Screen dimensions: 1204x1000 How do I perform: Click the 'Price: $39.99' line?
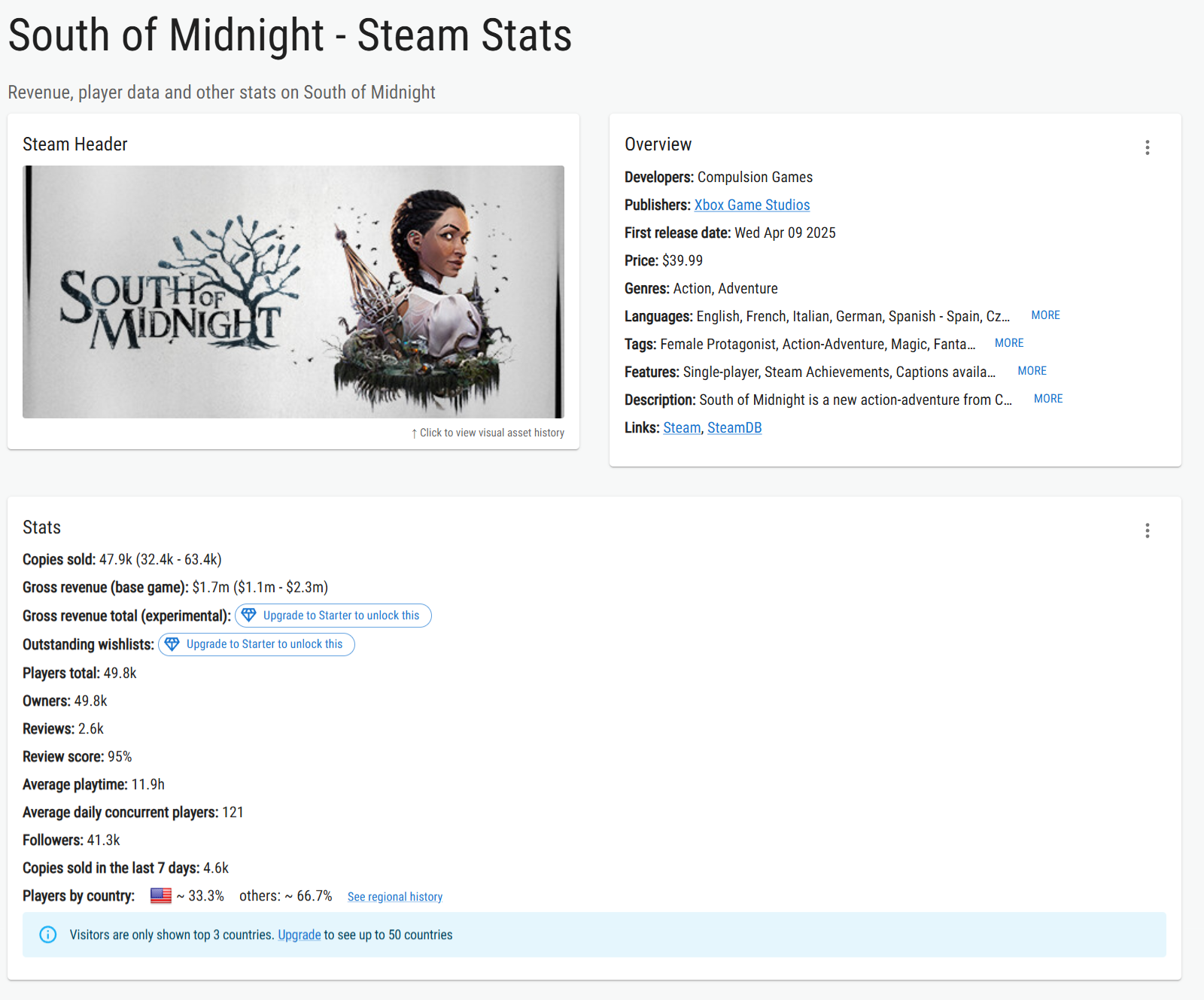pyautogui.click(x=664, y=260)
